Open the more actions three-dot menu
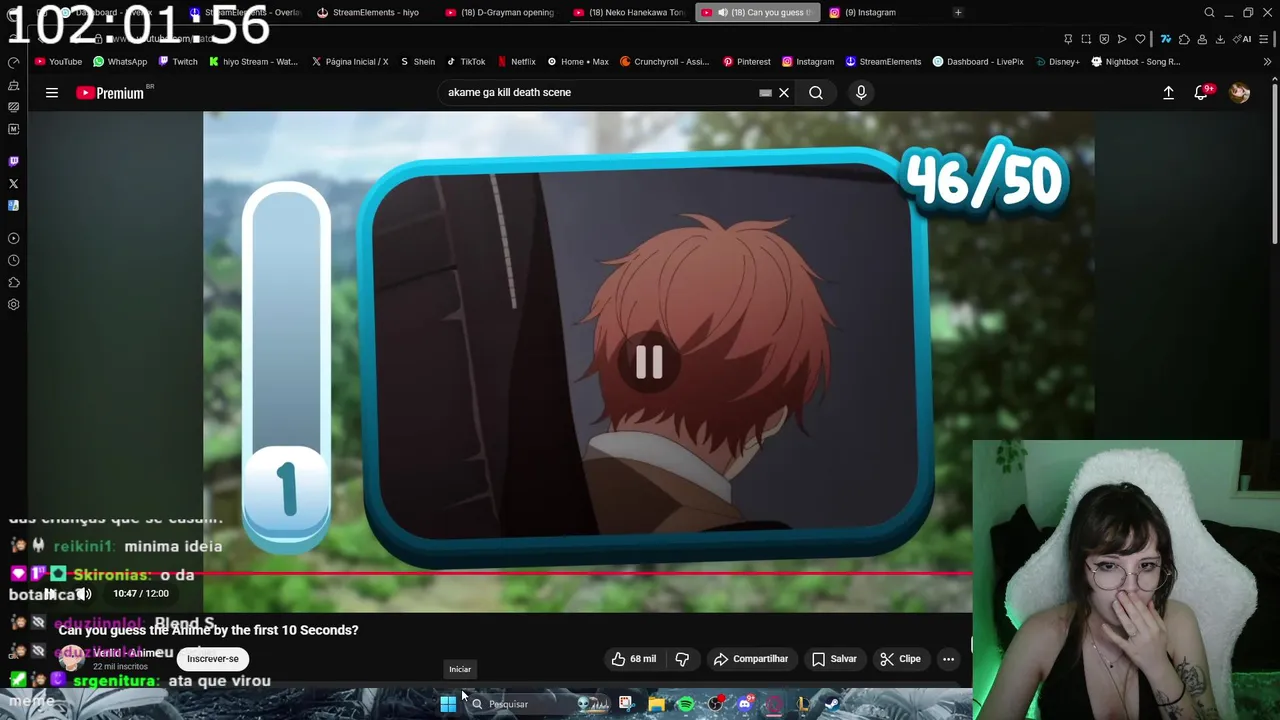1280x720 pixels. (948, 659)
